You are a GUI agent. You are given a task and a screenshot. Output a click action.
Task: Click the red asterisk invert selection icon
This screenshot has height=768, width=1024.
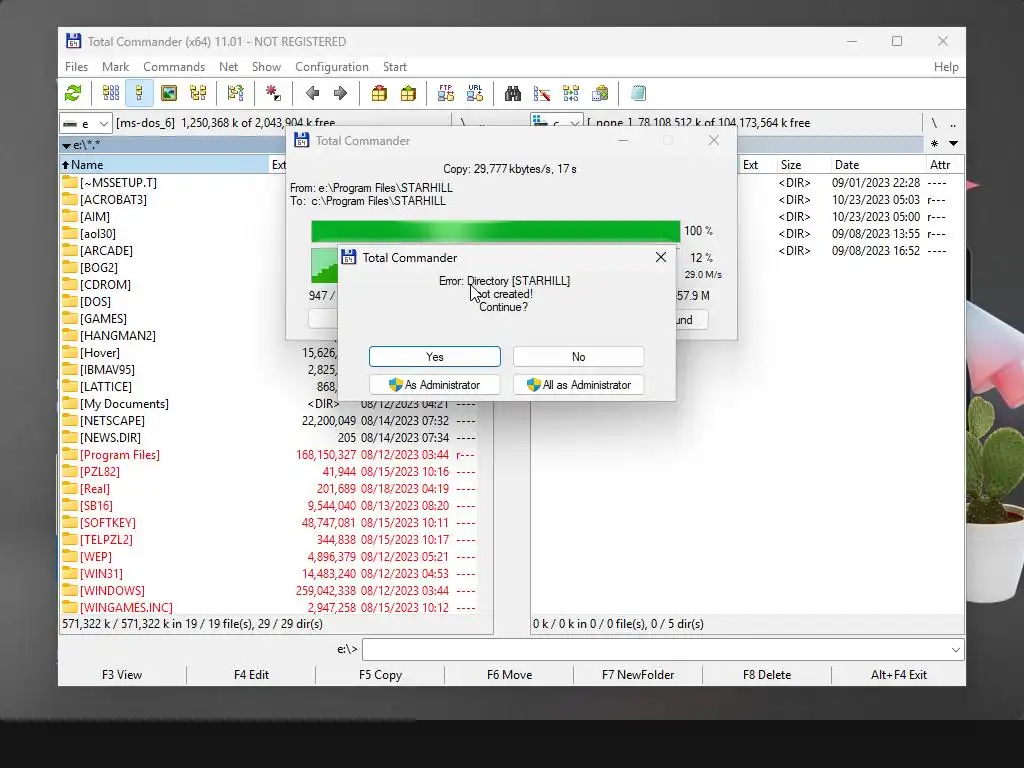274,93
